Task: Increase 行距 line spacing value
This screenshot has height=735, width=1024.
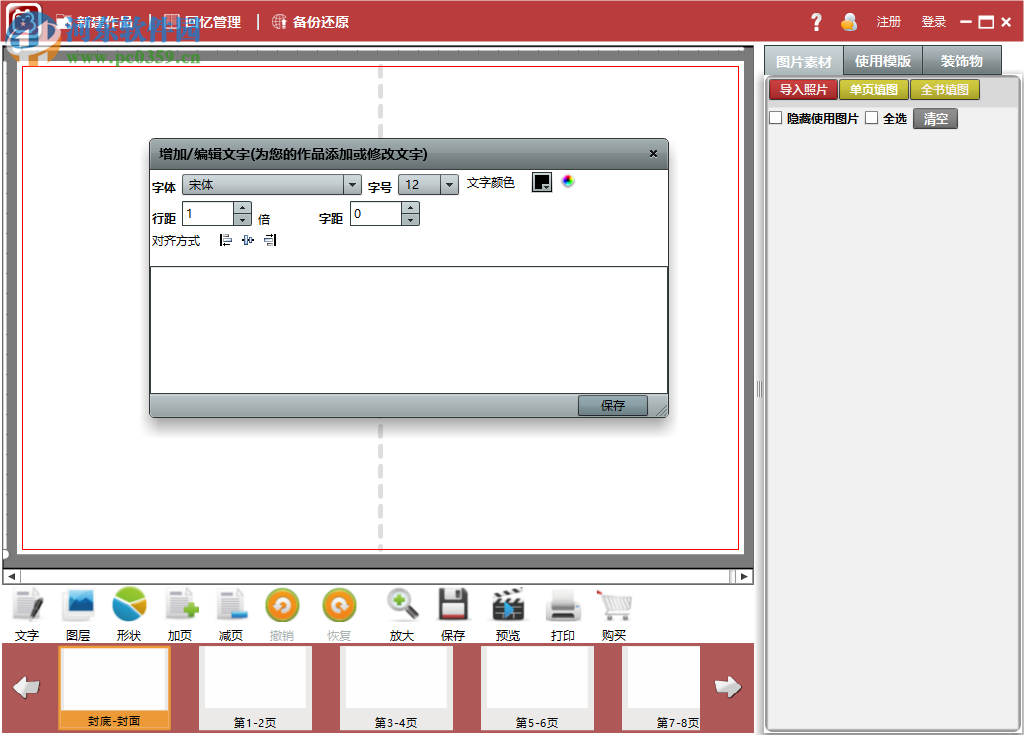Action: 242,208
